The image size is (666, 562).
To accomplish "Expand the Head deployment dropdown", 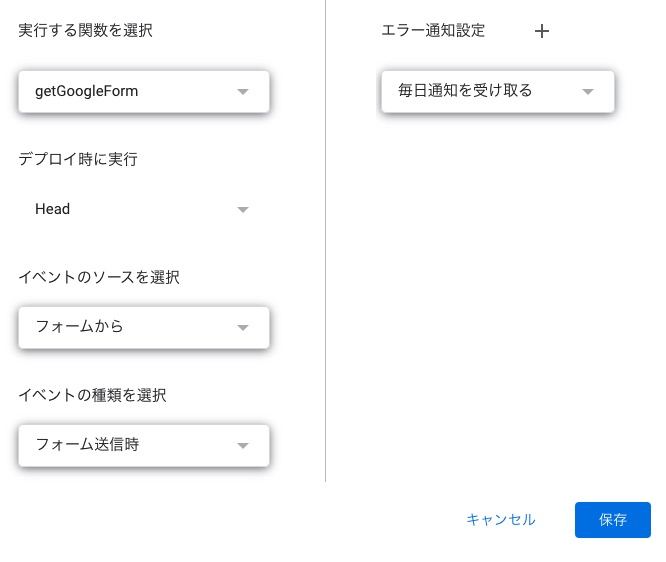I will [144, 210].
